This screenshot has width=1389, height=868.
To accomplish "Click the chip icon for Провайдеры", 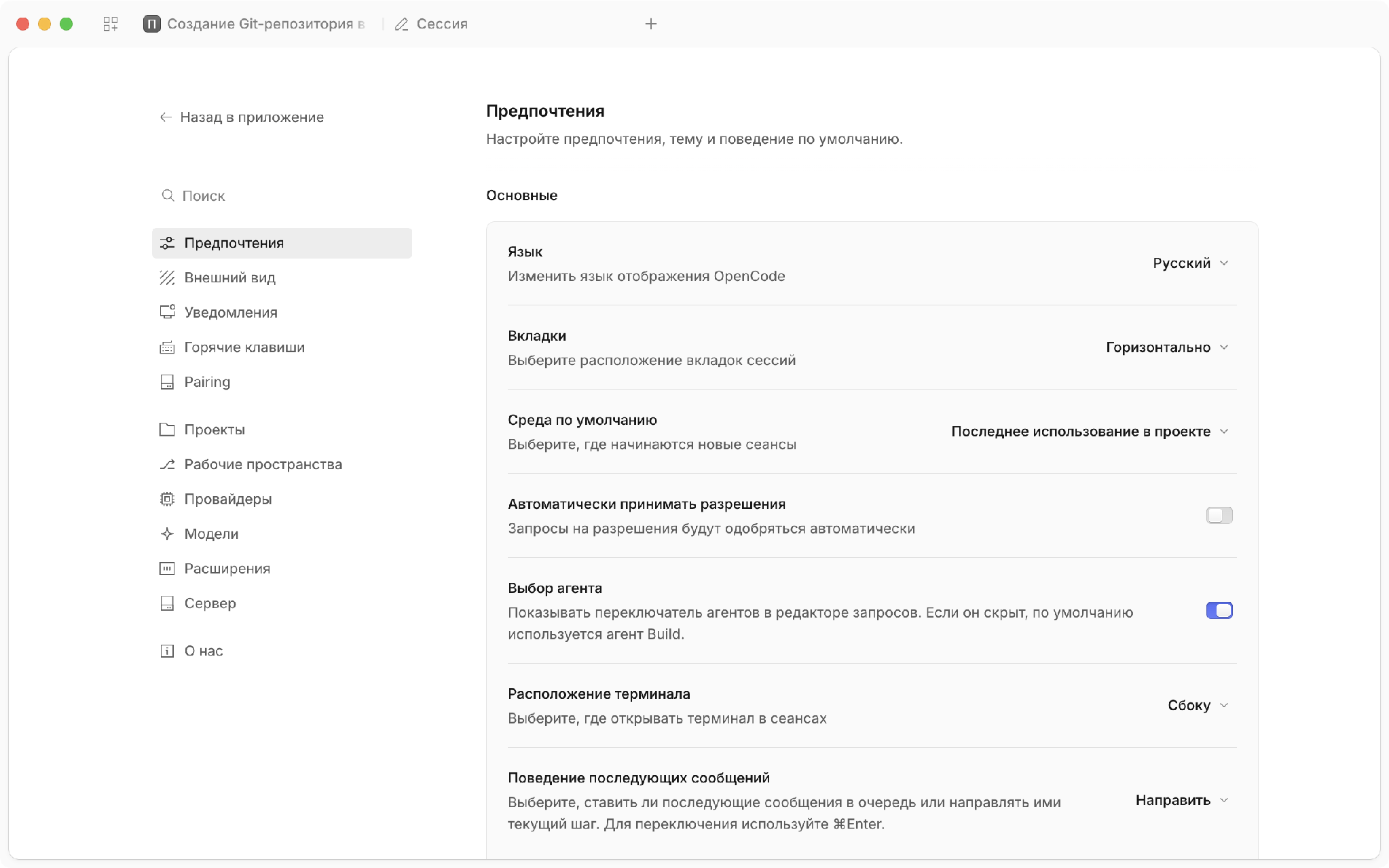I will [167, 499].
